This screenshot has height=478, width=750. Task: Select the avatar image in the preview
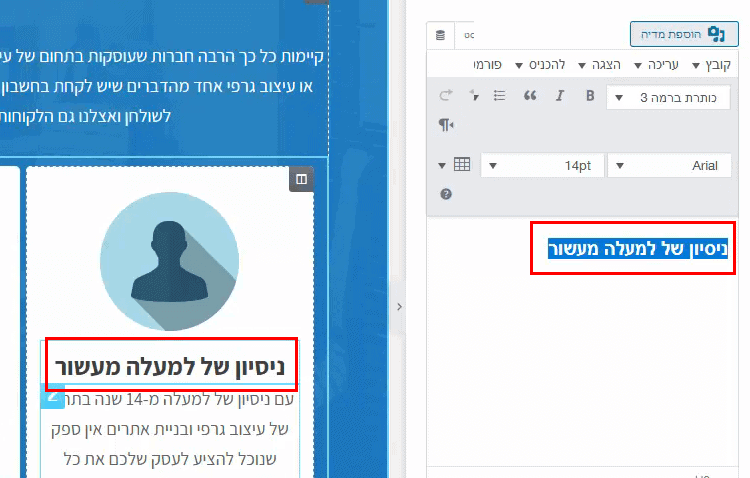[x=169, y=261]
